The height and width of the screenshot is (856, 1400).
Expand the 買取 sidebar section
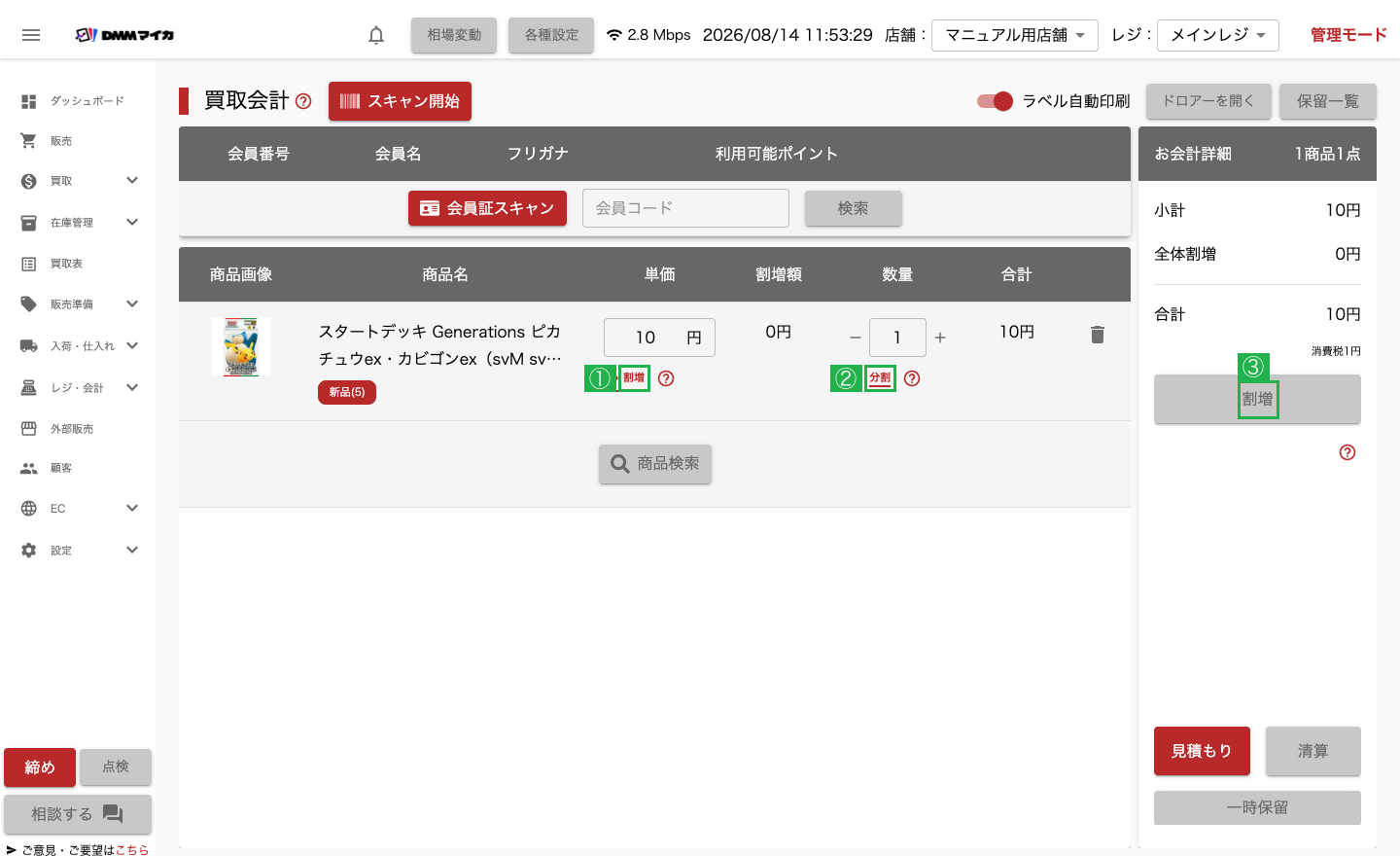[78, 181]
